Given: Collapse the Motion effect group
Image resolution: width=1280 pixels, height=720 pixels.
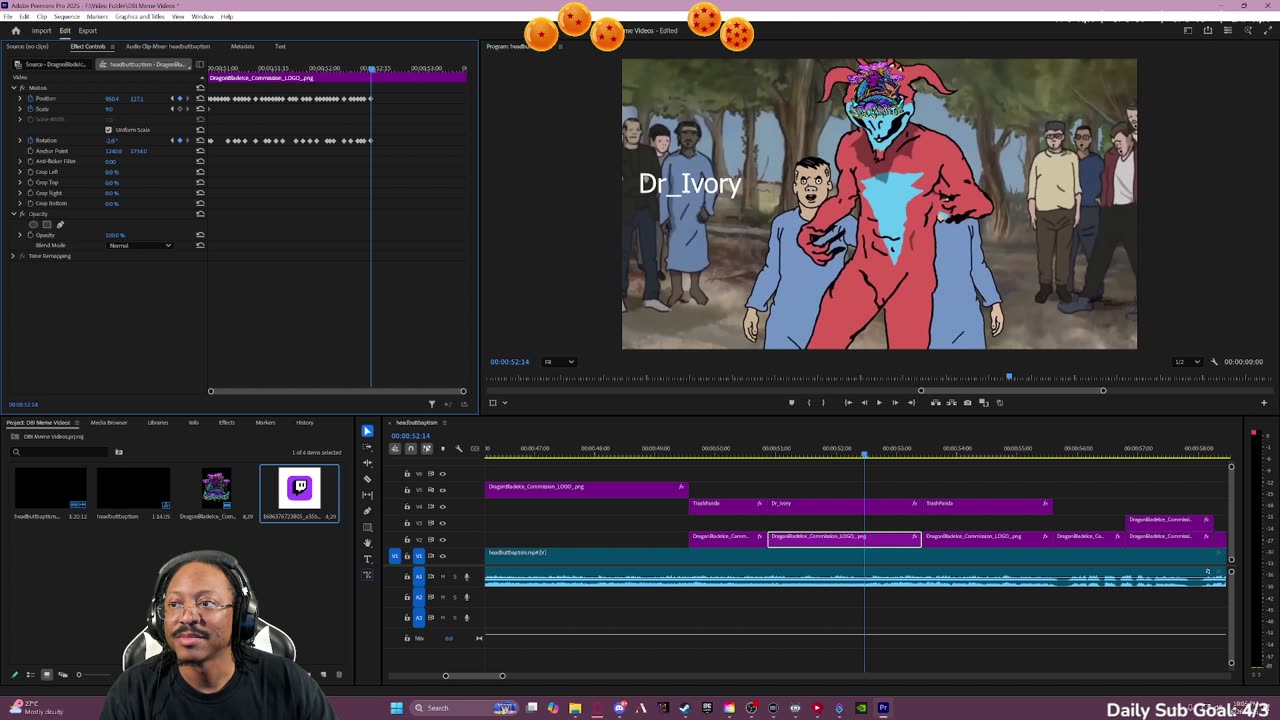Looking at the screenshot, I should (x=13, y=88).
